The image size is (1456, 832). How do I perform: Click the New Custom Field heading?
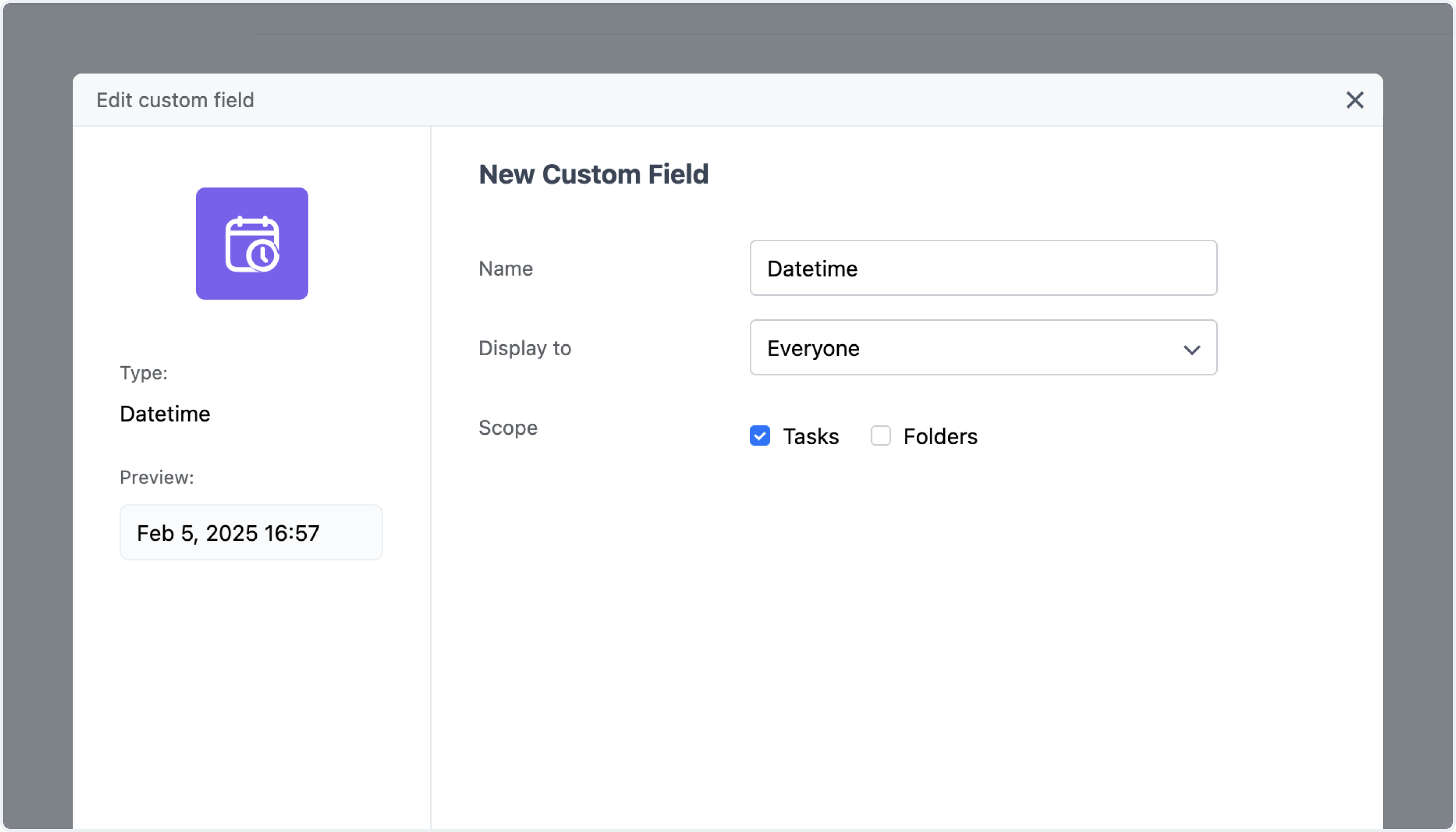point(594,174)
